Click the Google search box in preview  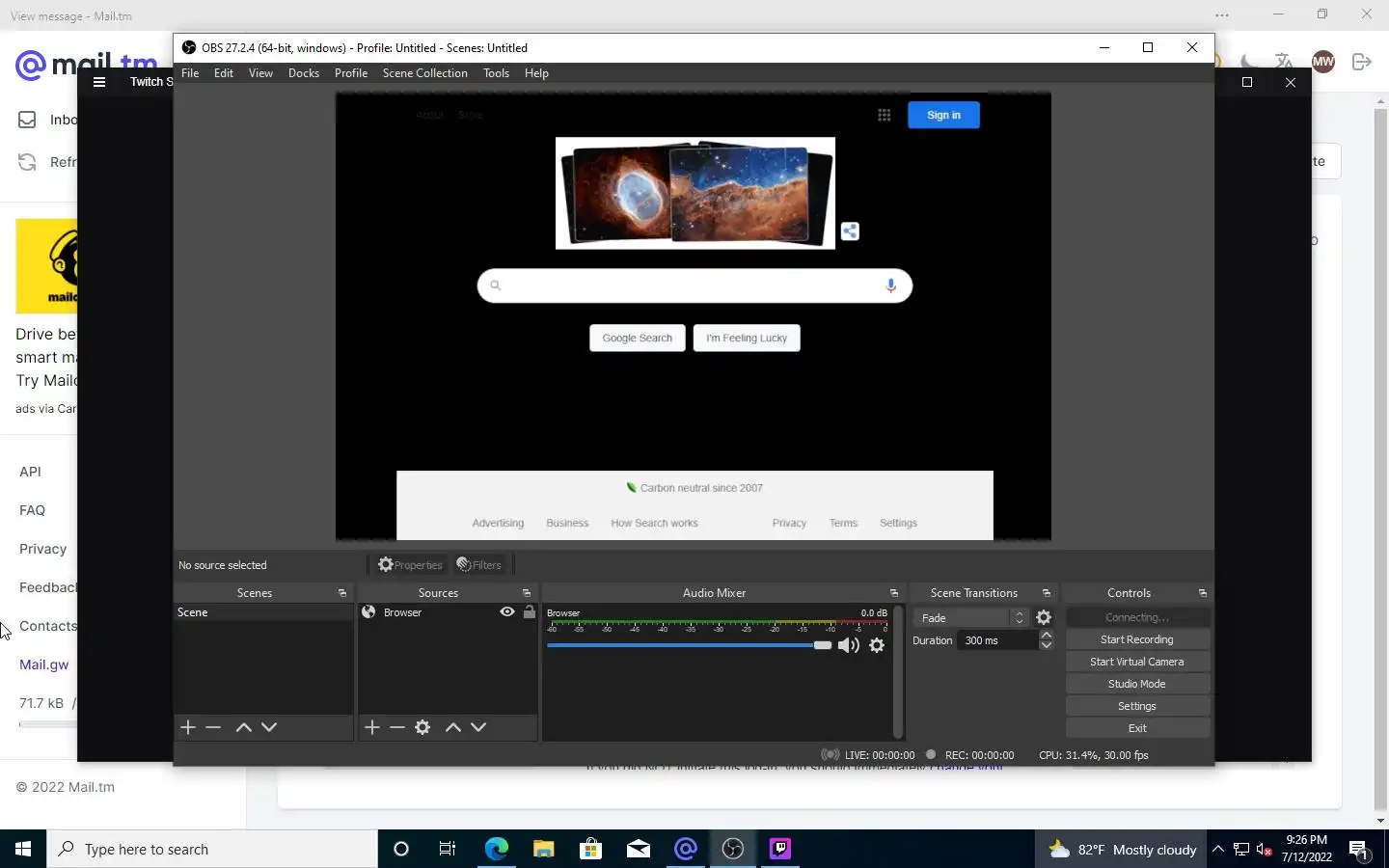[x=694, y=285]
